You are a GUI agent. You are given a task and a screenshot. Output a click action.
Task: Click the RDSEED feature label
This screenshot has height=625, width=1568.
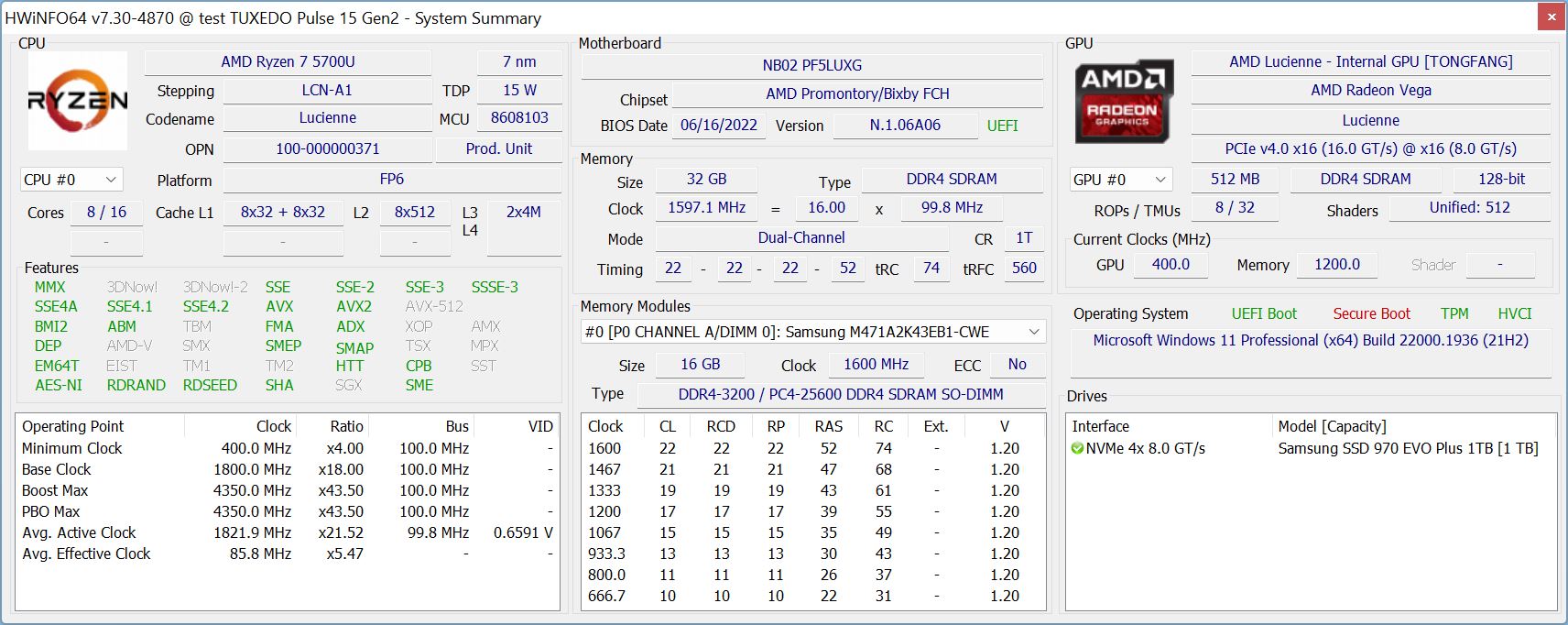[x=210, y=386]
